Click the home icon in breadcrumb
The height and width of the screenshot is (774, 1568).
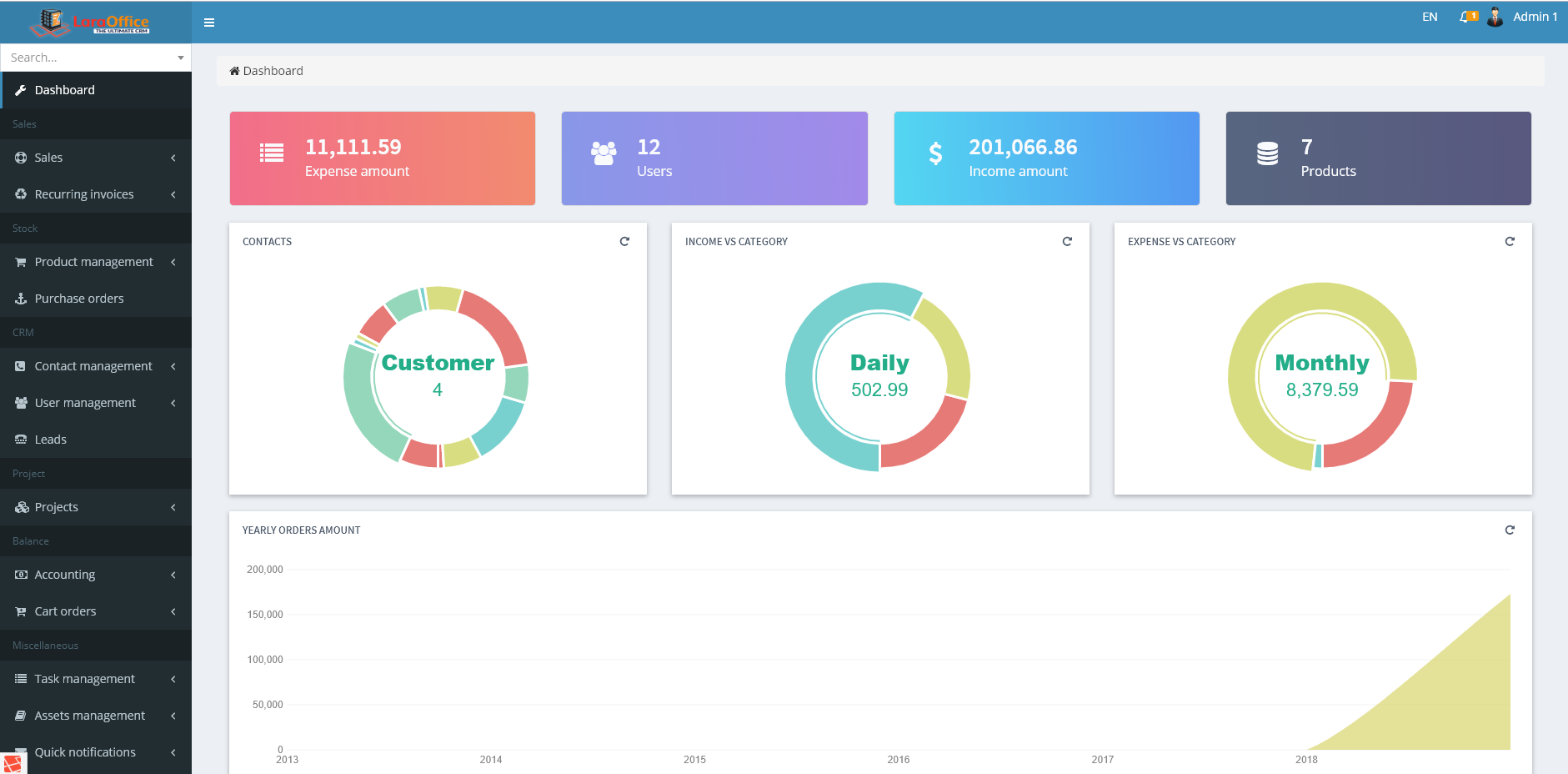(234, 71)
